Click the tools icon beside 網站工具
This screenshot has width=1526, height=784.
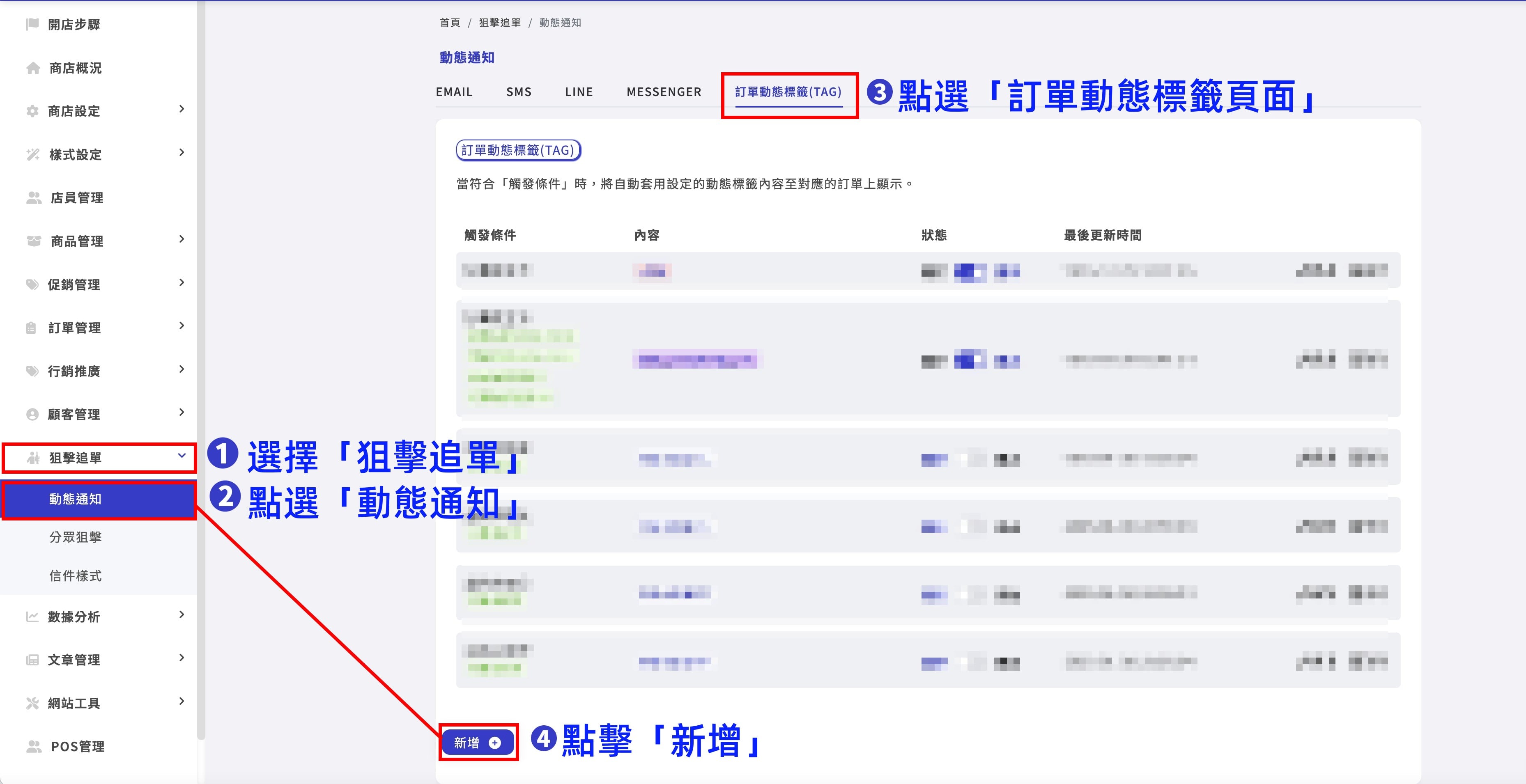(x=32, y=703)
